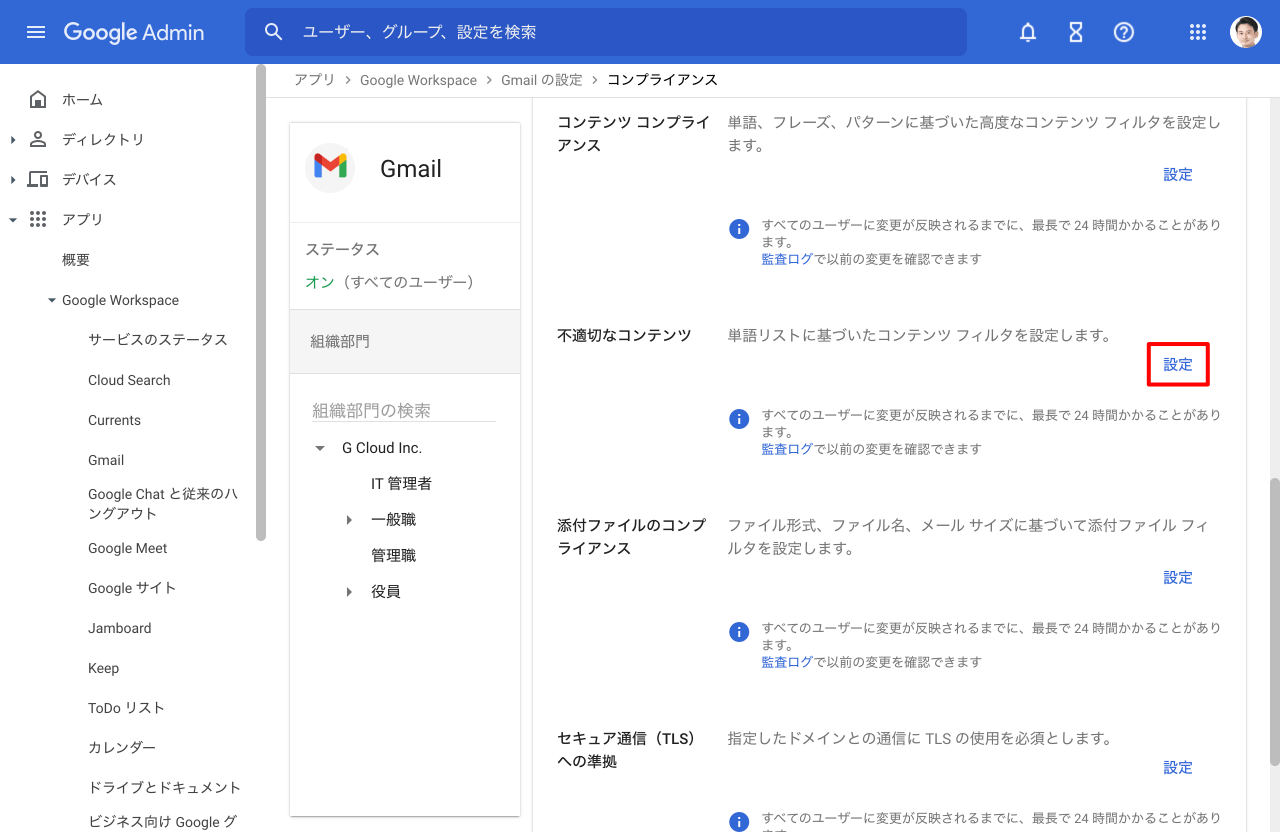Open カレンダー in sidebar
The height and width of the screenshot is (832, 1280).
point(122,747)
